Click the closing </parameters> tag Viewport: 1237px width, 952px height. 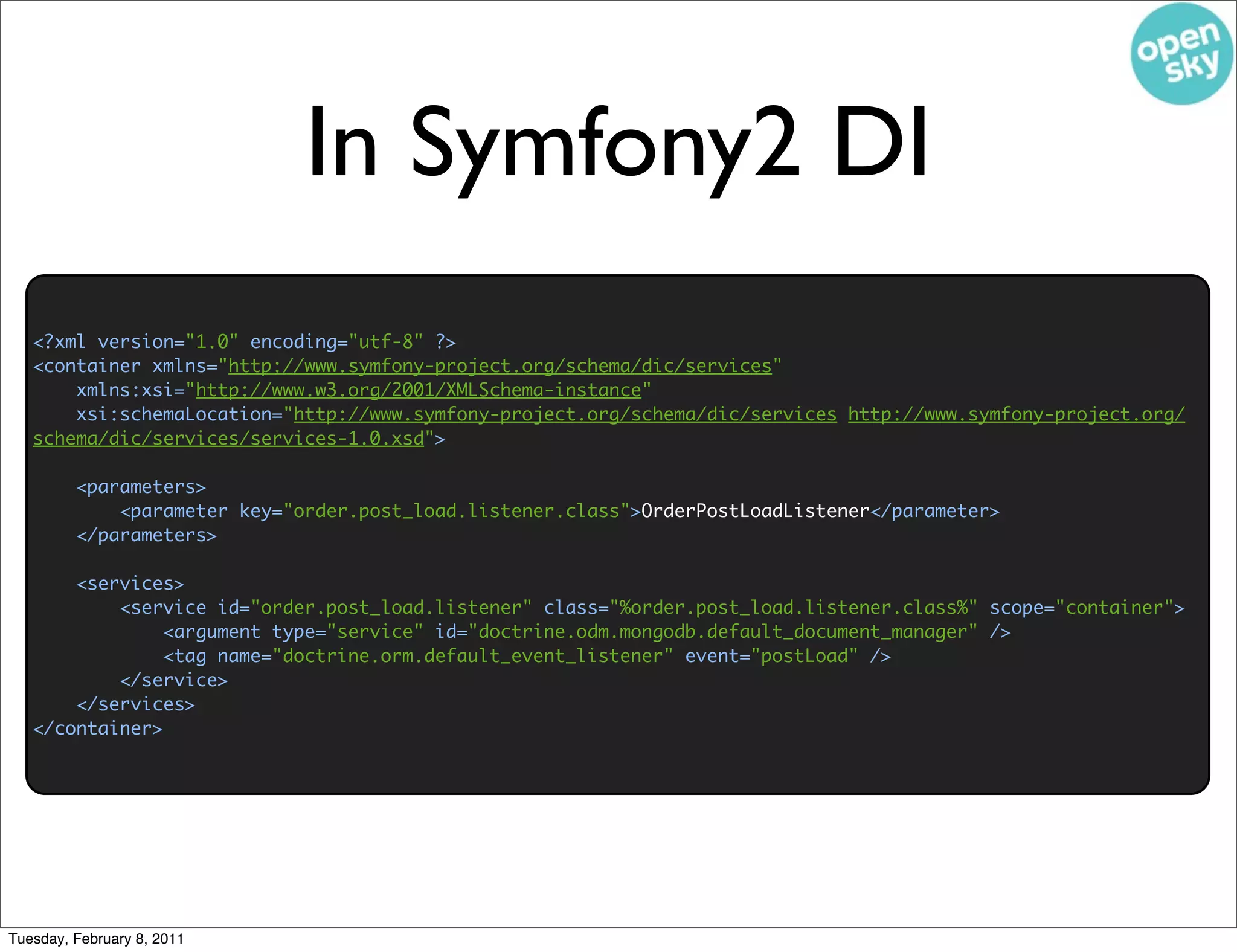pyautogui.click(x=147, y=536)
